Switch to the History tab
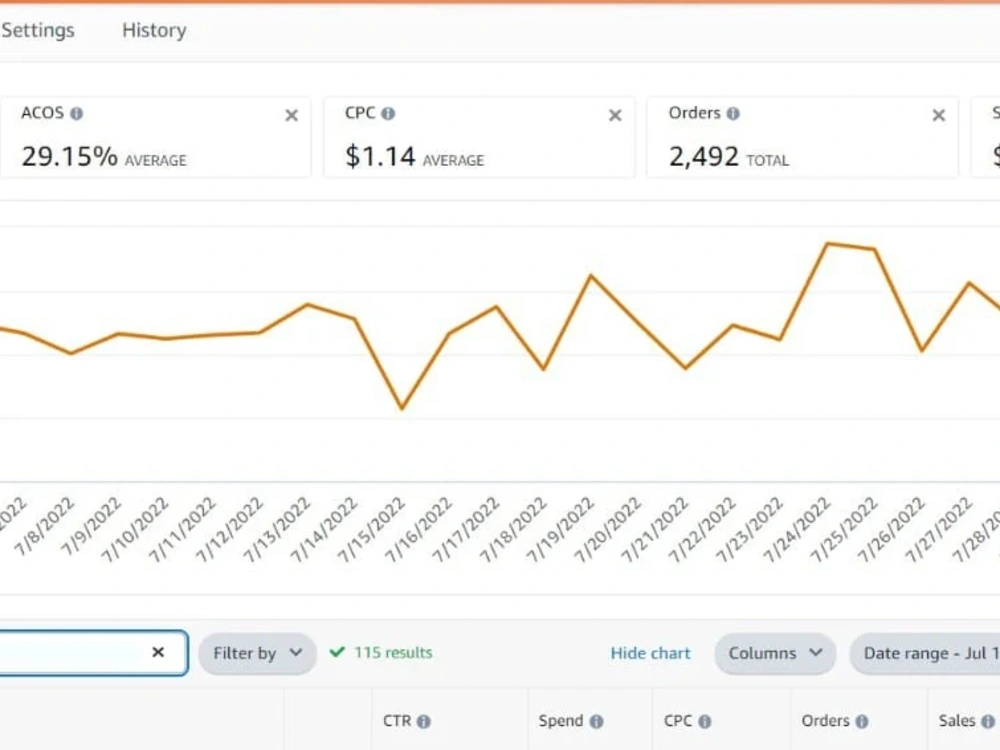1000x750 pixels. tap(154, 30)
